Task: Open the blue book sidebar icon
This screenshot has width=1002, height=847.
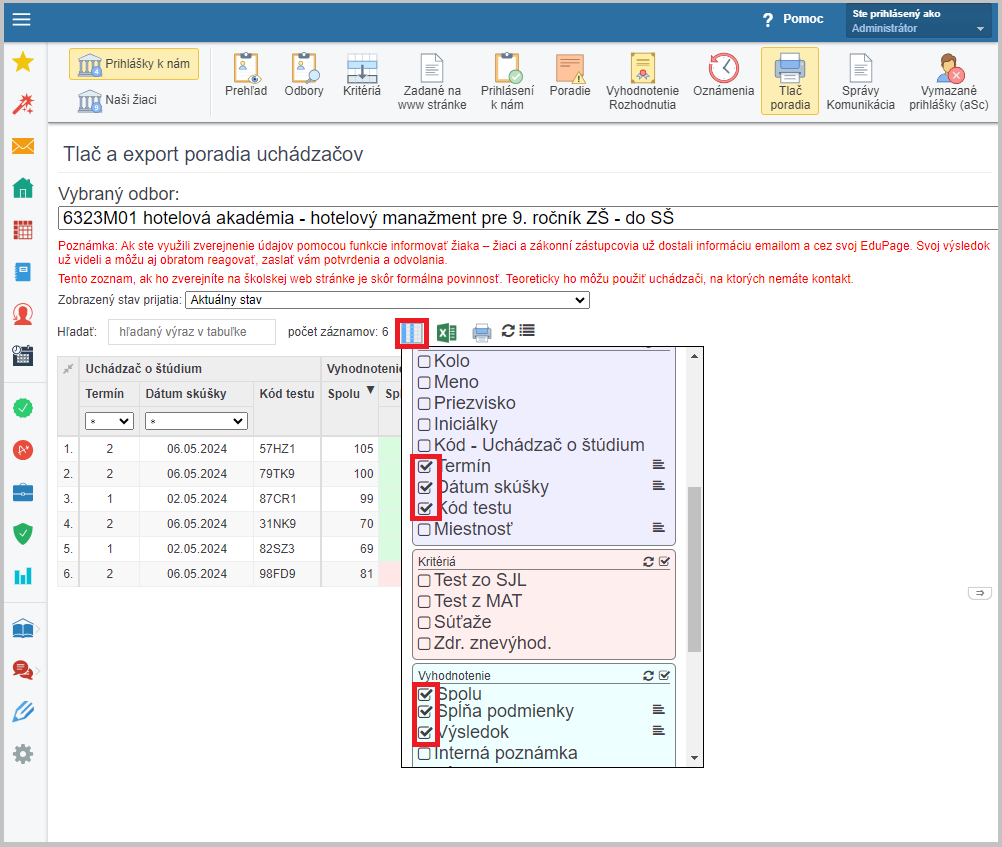Action: pyautogui.click(x=23, y=272)
